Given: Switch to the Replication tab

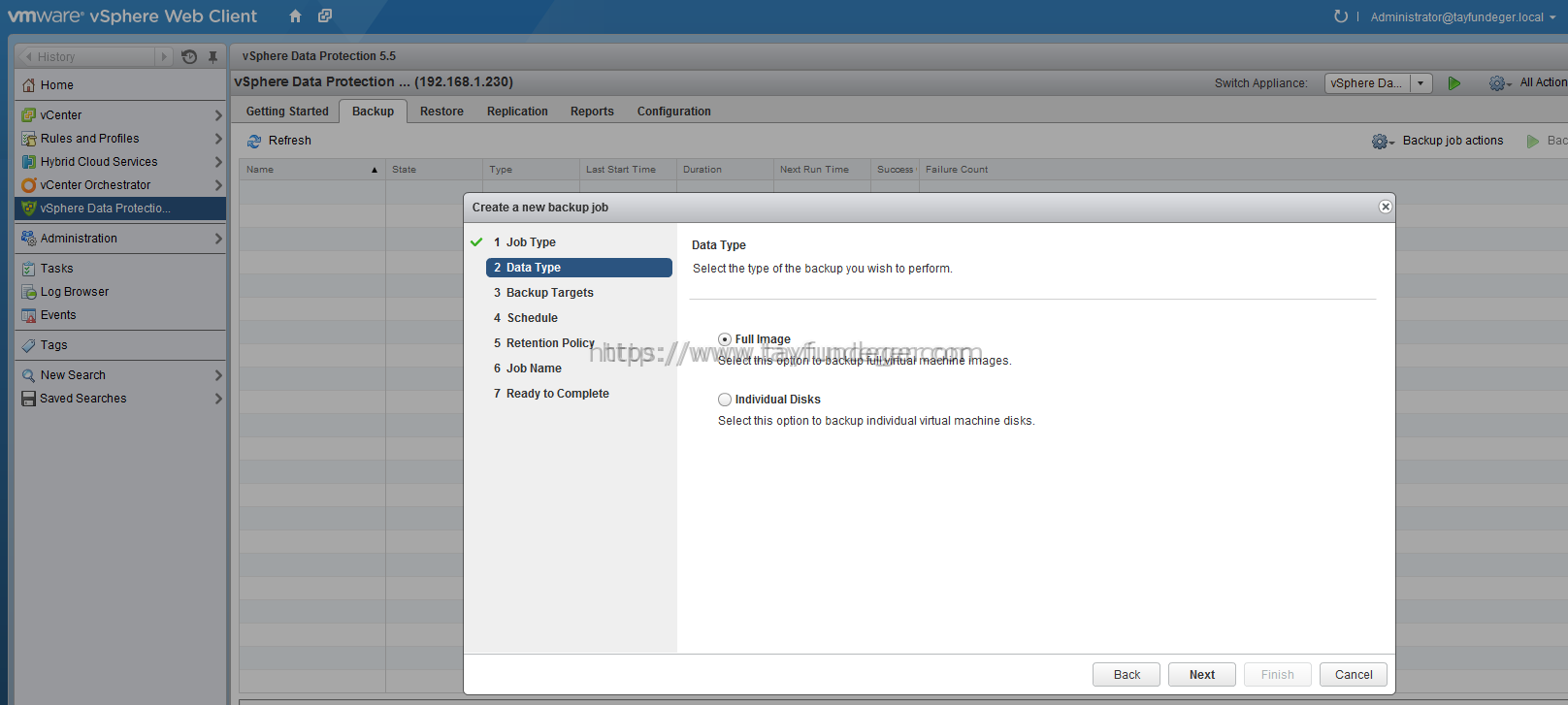Looking at the screenshot, I should click(x=517, y=112).
